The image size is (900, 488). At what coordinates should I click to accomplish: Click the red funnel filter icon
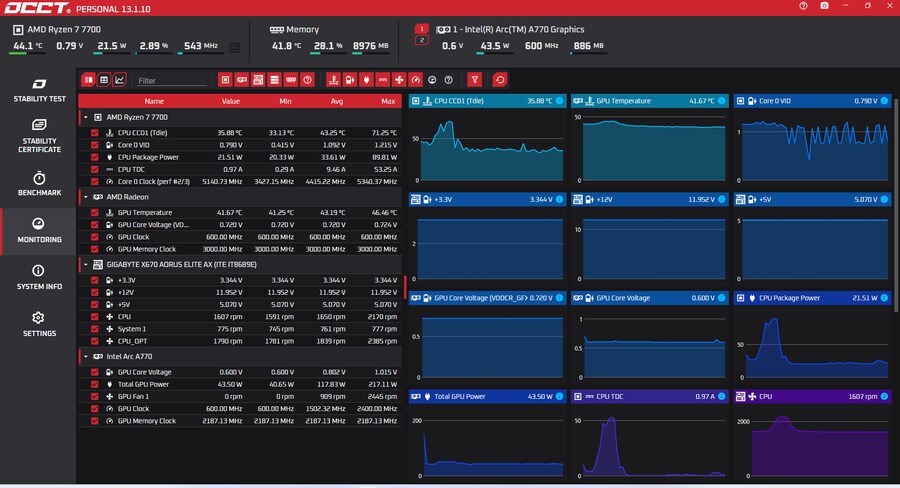pyautogui.click(x=475, y=80)
